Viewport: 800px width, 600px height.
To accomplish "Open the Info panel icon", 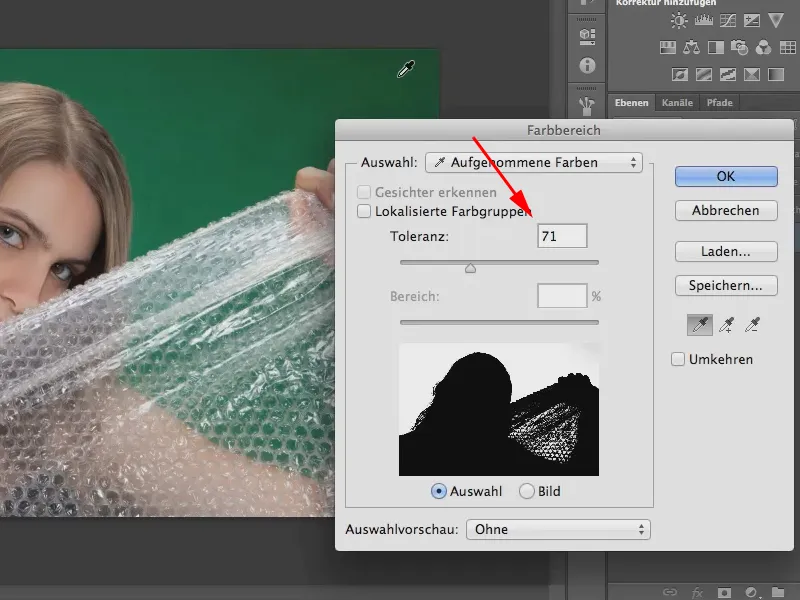I will coord(587,65).
